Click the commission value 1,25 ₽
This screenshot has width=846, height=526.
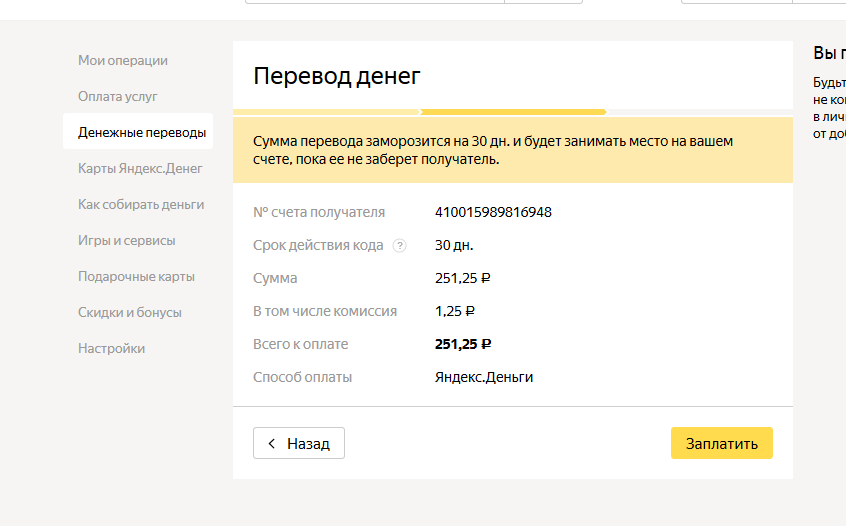point(455,311)
